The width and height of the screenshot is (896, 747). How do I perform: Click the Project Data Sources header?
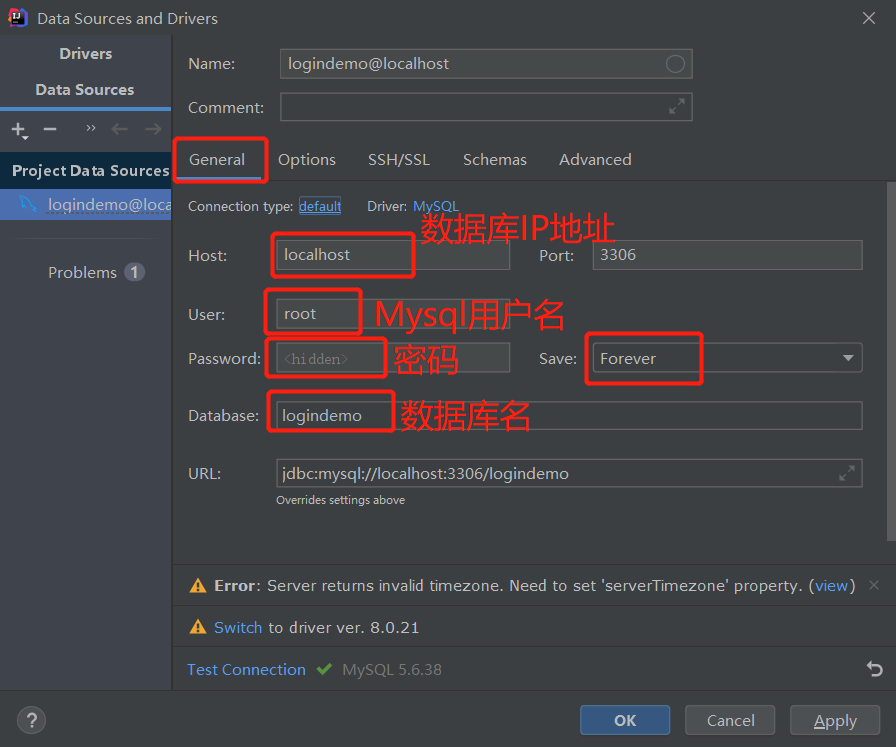pyautogui.click(x=86, y=170)
